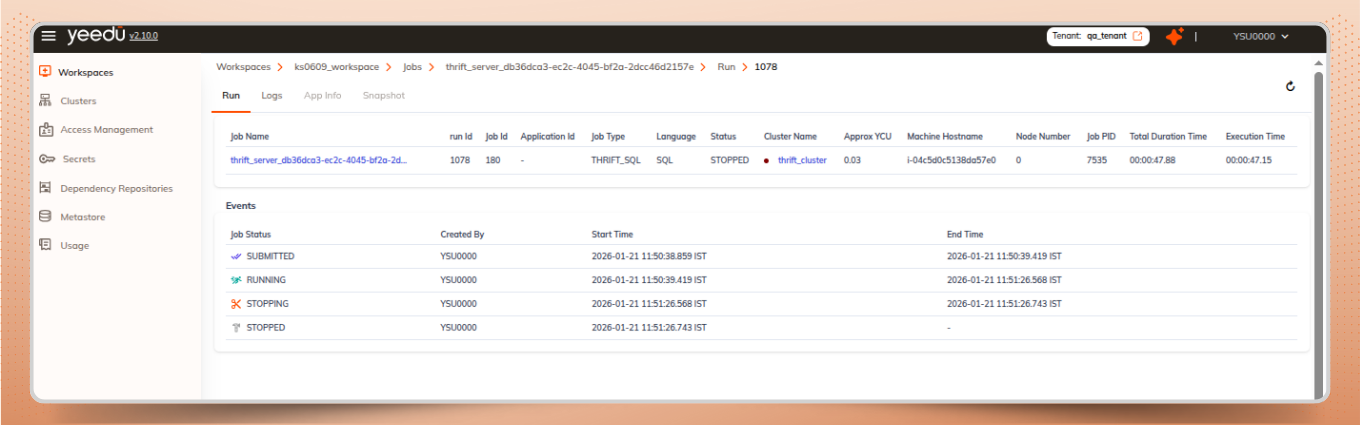Select run Id value 1078
1360x425 pixels.
click(460, 160)
